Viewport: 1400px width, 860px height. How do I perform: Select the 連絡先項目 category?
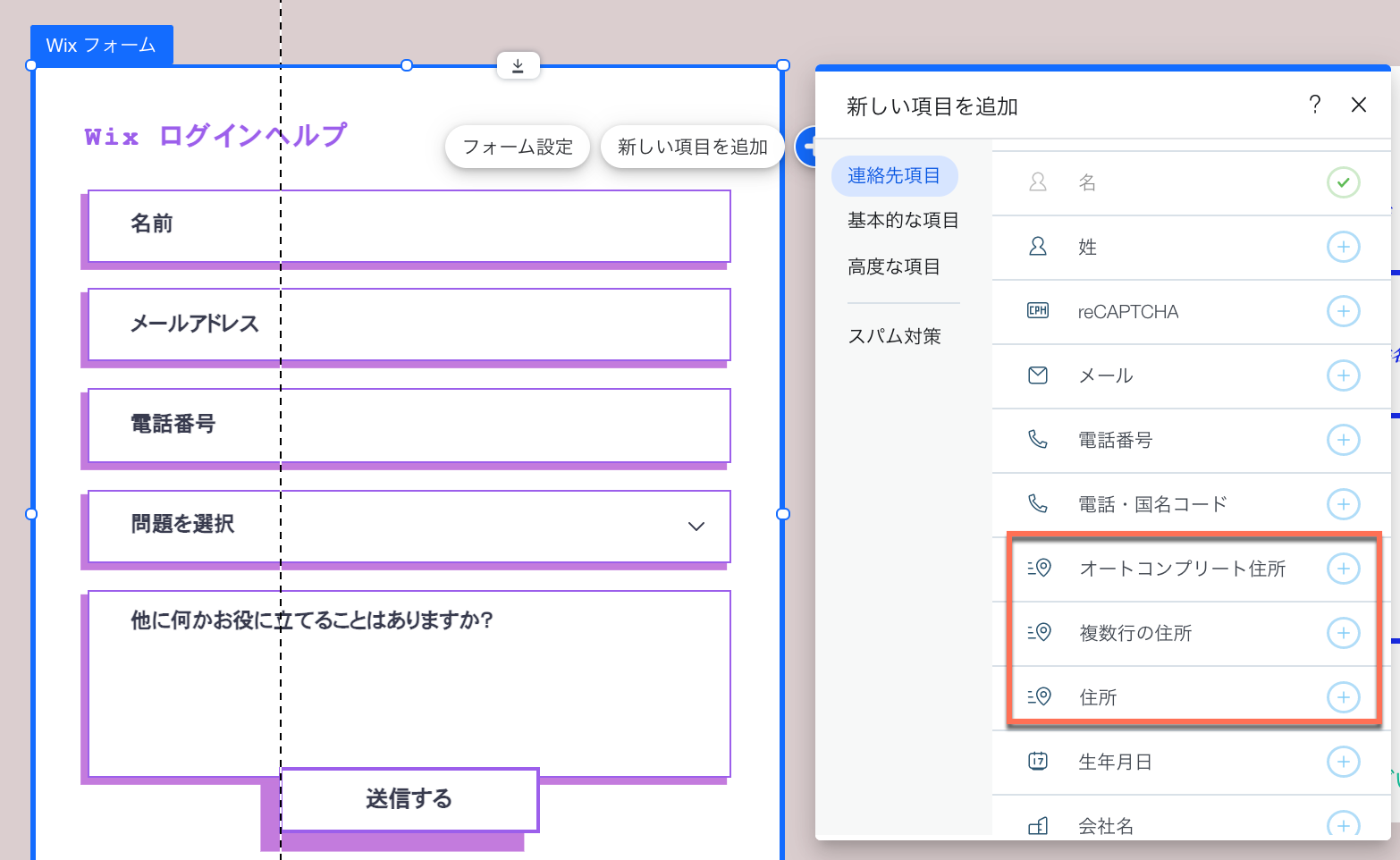894,176
